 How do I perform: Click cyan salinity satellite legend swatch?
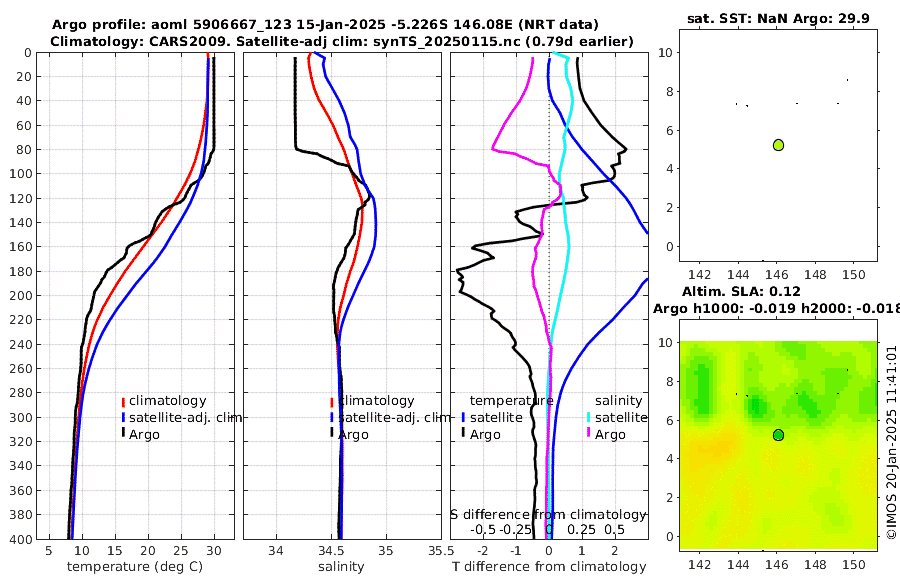pyautogui.click(x=588, y=417)
